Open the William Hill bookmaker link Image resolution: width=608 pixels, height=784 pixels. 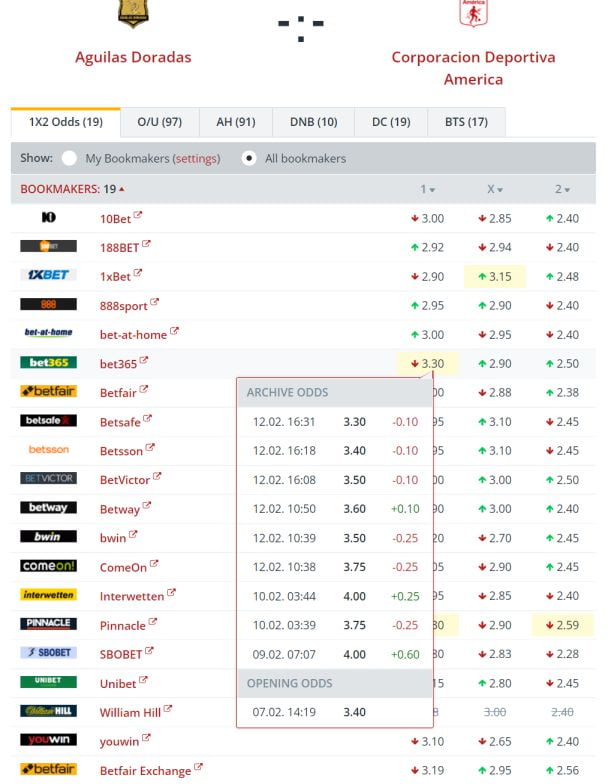point(130,712)
